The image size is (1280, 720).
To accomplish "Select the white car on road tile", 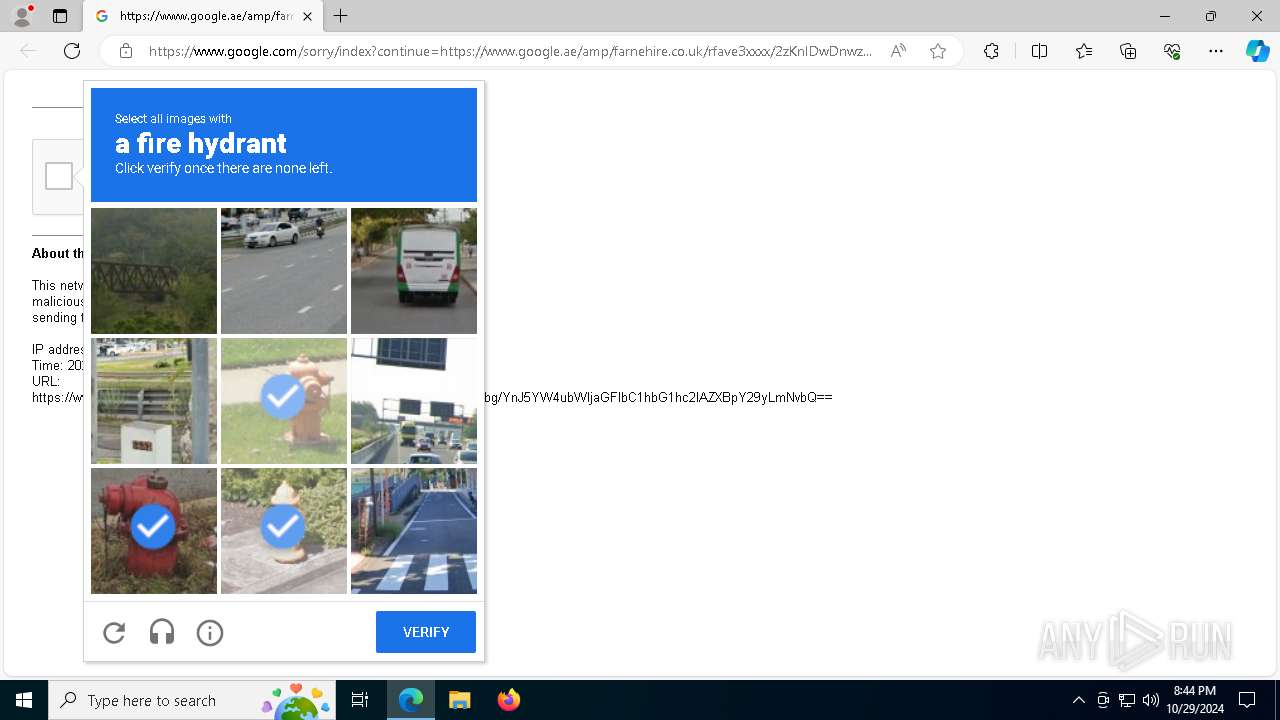I will (284, 271).
